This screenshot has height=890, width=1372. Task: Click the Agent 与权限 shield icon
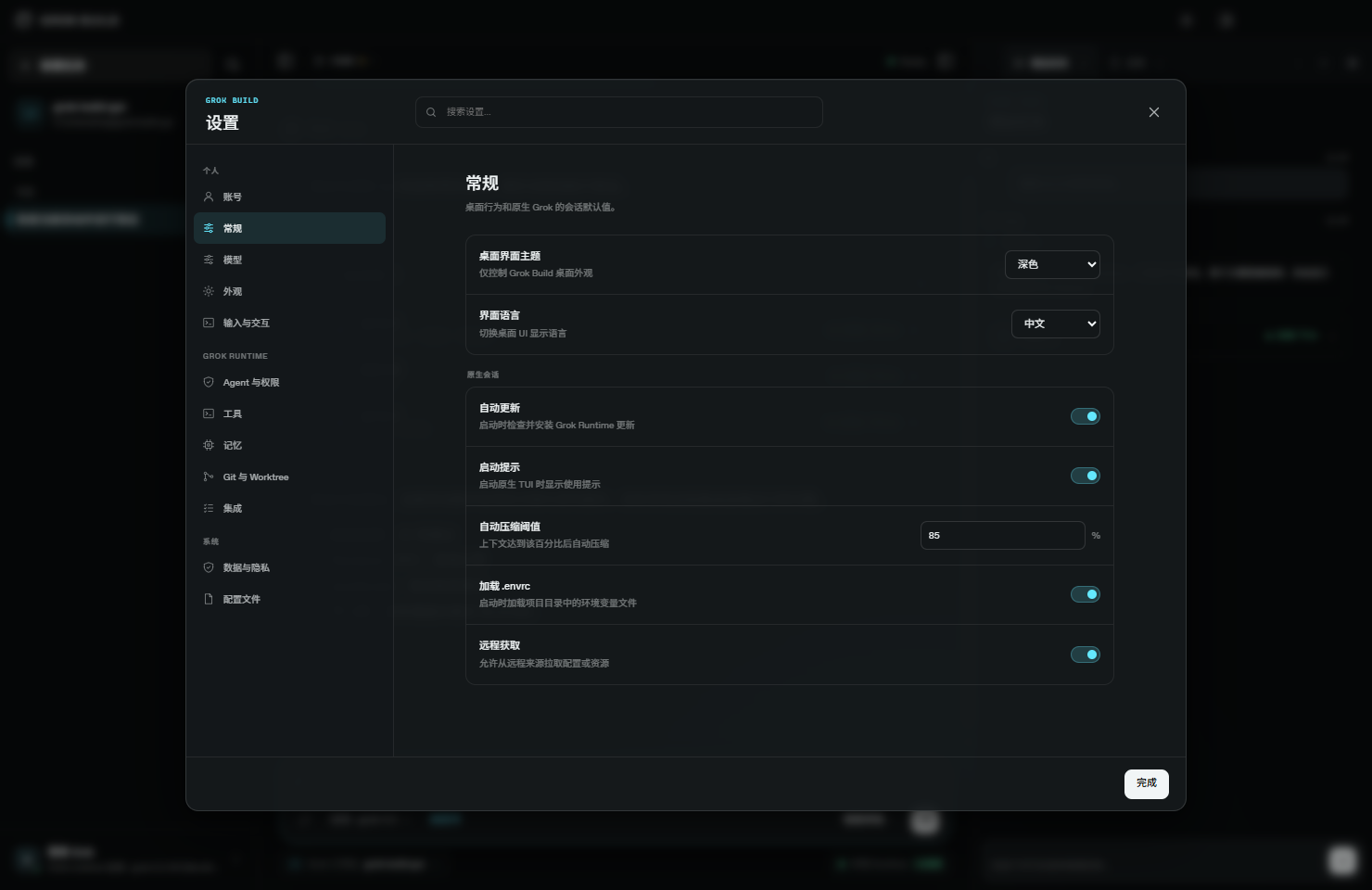coord(209,382)
